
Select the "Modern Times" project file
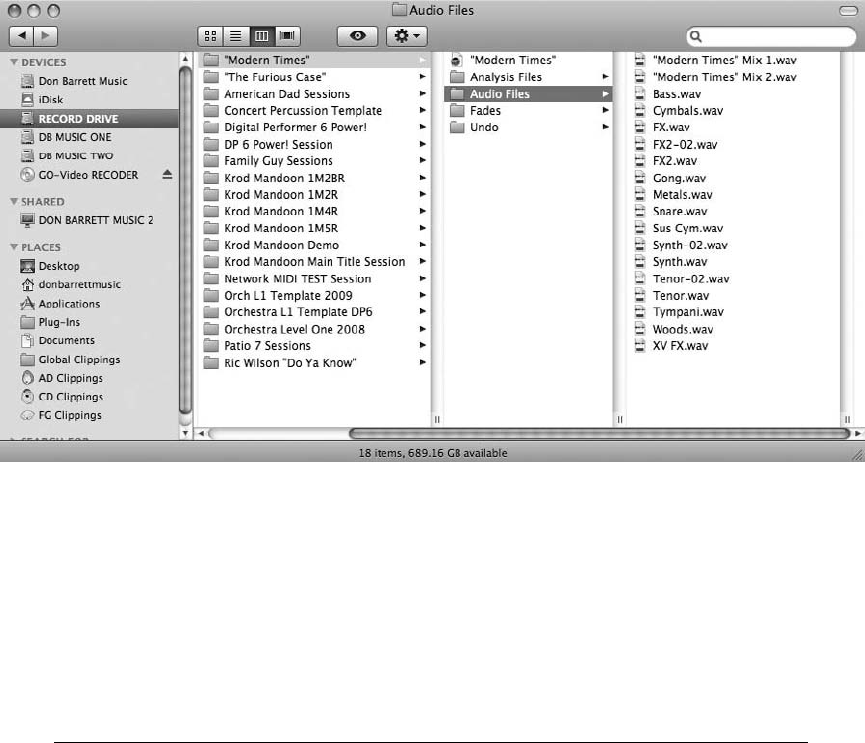(x=528, y=60)
